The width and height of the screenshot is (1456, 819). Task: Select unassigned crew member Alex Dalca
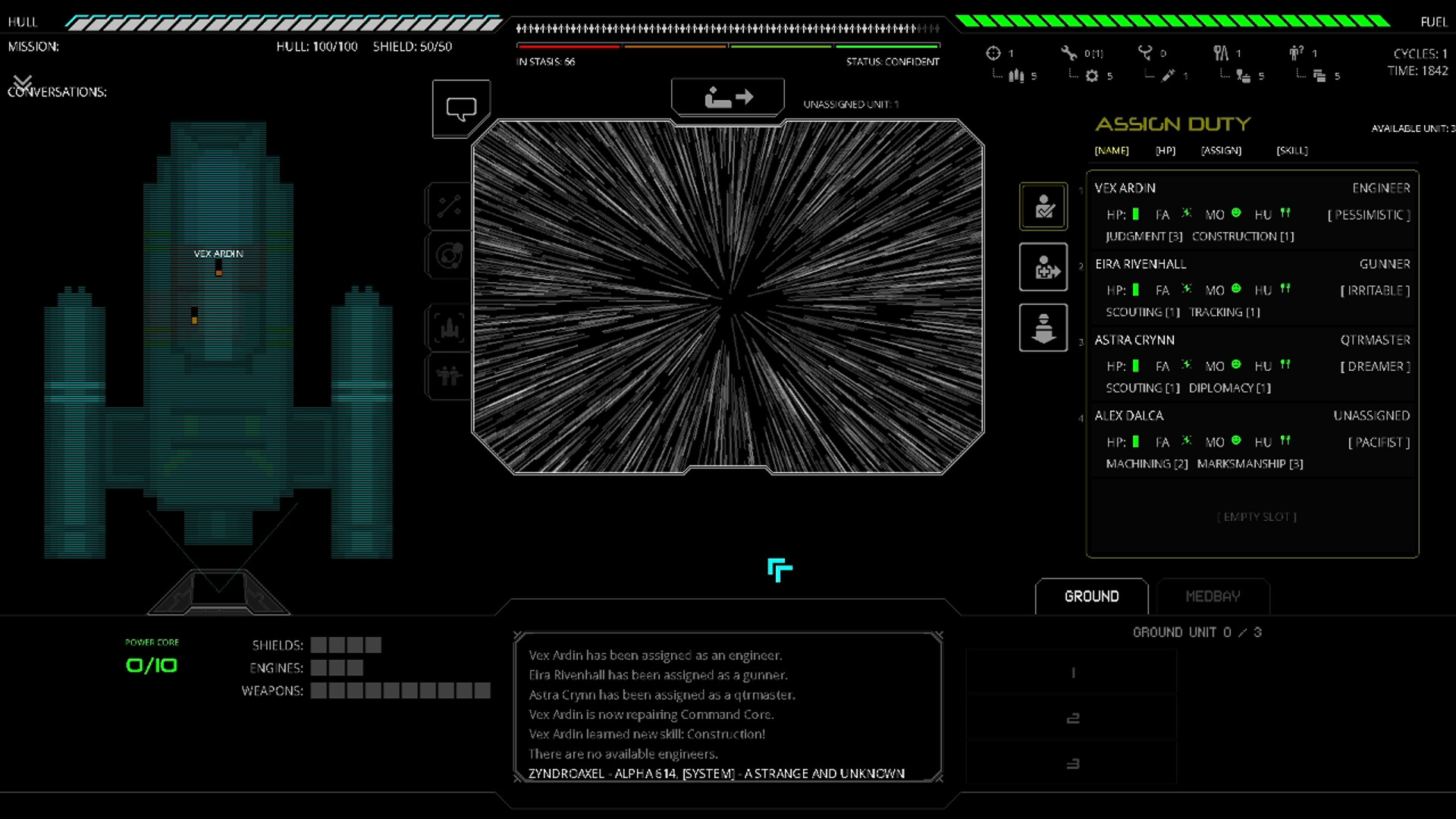coord(1251,439)
